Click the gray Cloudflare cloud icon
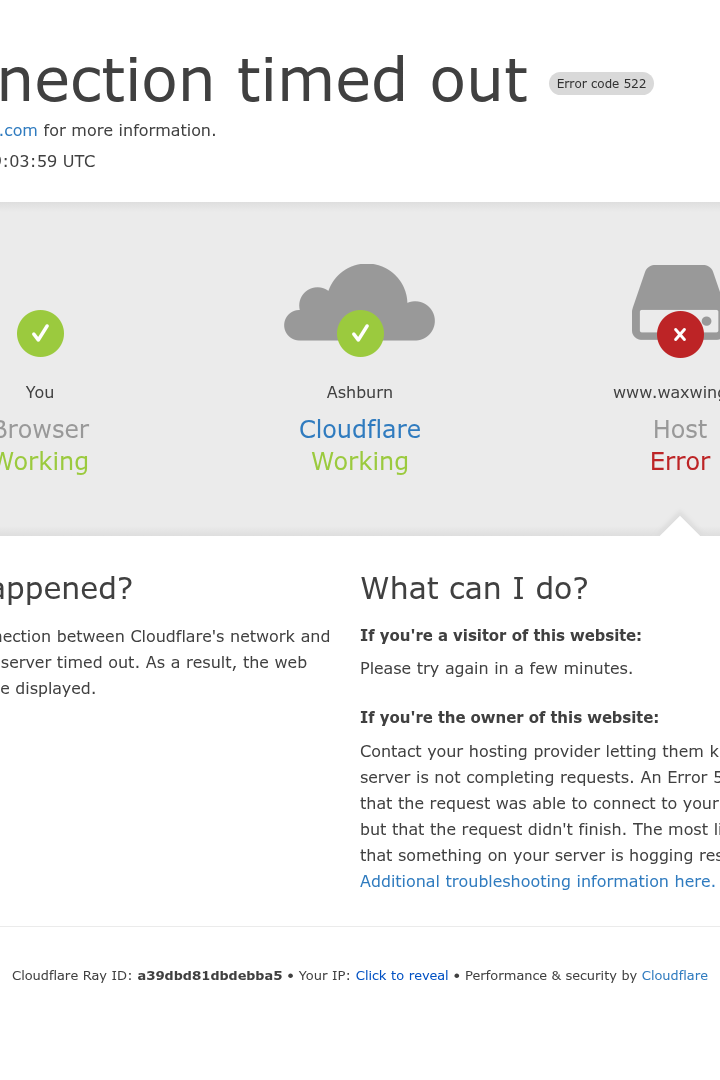 360,302
